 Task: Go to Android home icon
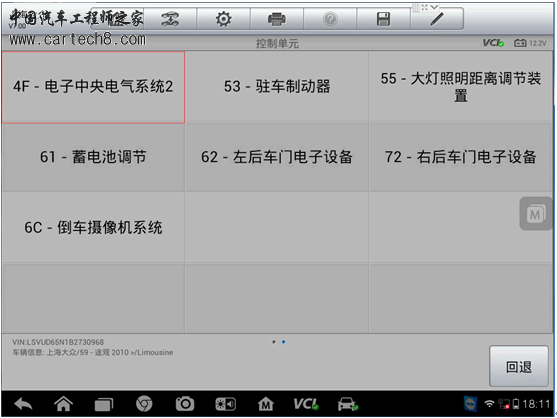pyautogui.click(x=63, y=404)
